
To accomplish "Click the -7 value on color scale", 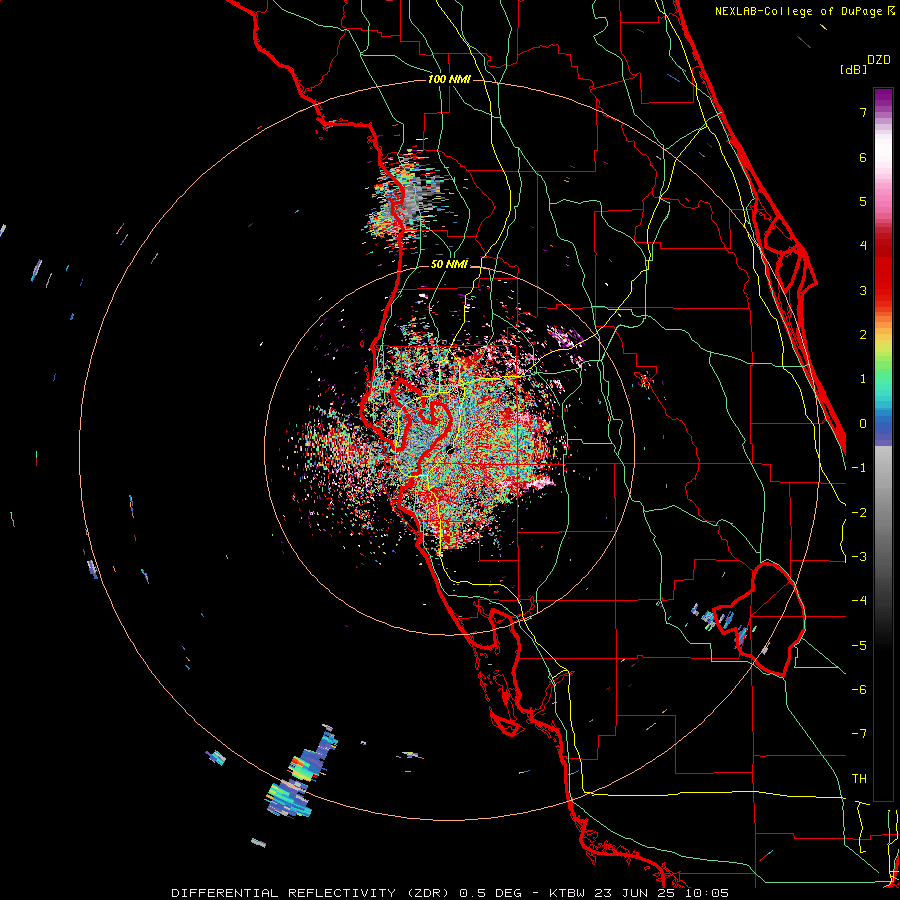I will coord(859,734).
